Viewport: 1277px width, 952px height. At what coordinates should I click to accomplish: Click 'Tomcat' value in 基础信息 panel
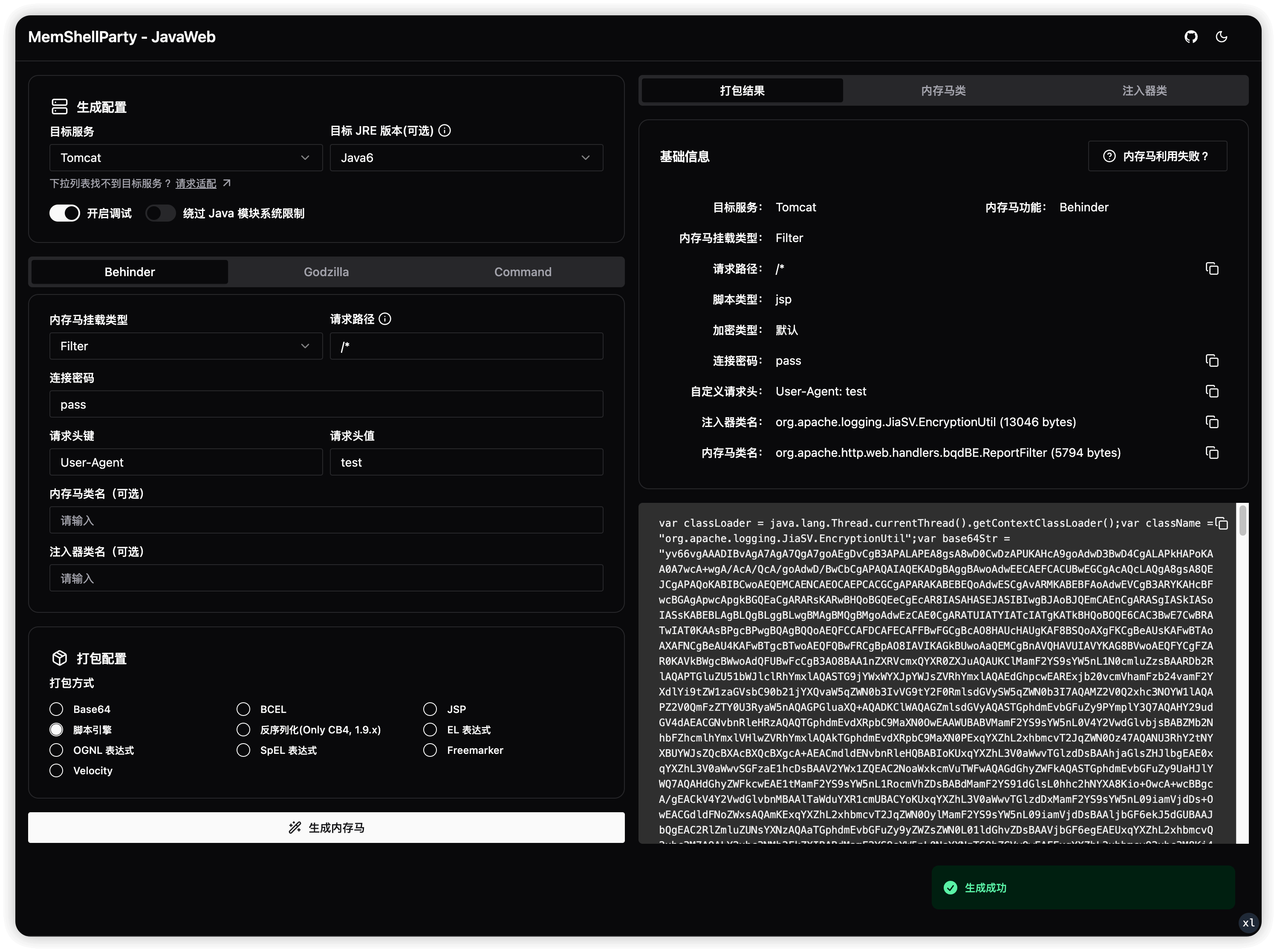(795, 208)
